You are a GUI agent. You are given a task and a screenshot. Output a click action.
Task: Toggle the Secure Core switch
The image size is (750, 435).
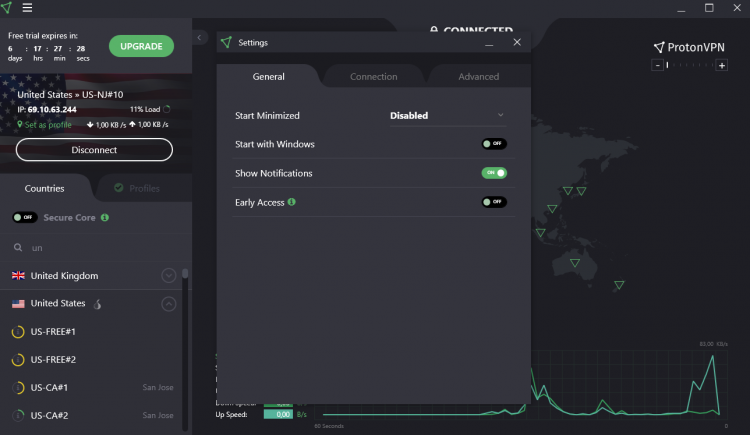click(x=24, y=217)
